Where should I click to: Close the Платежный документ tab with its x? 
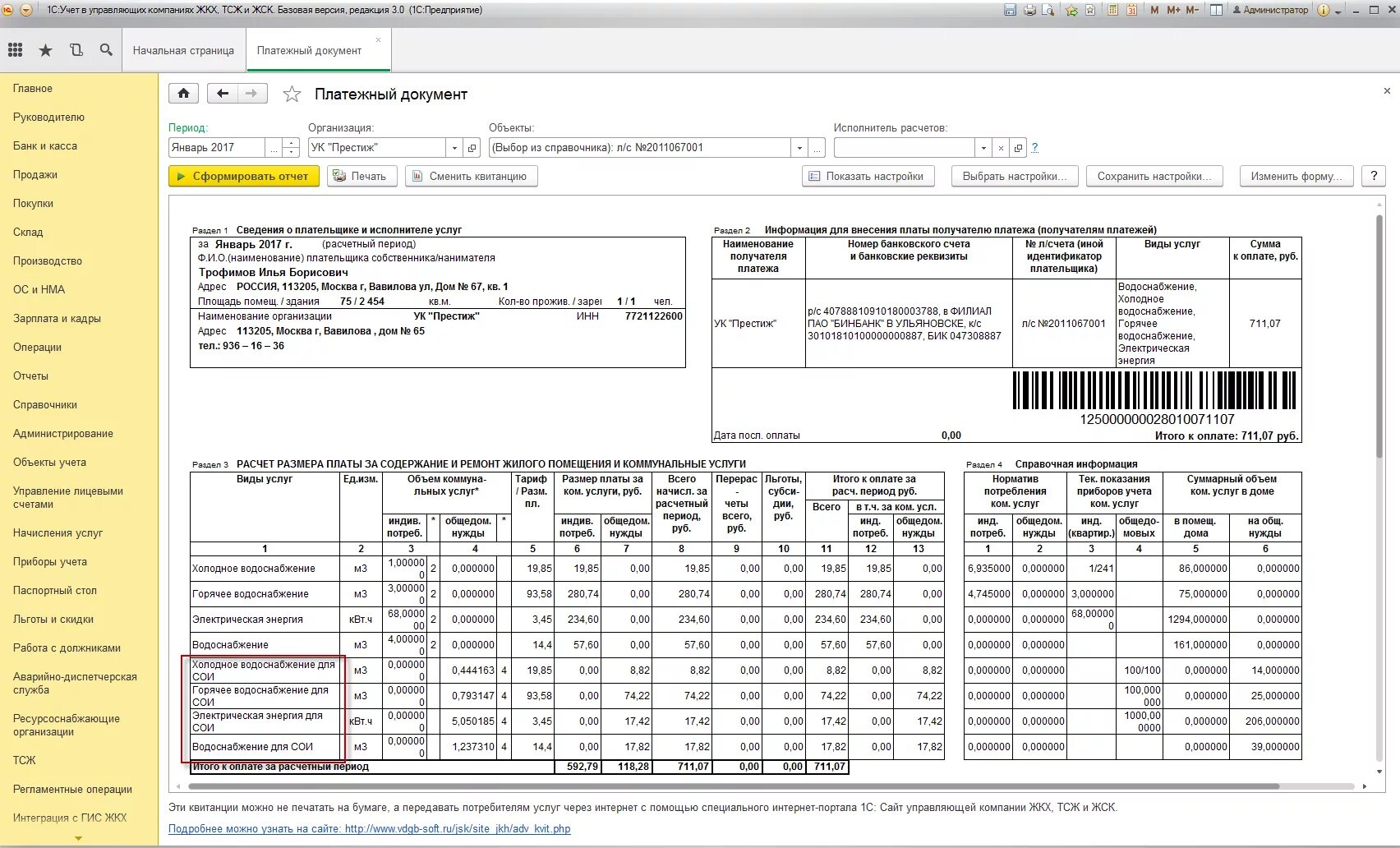tap(378, 39)
